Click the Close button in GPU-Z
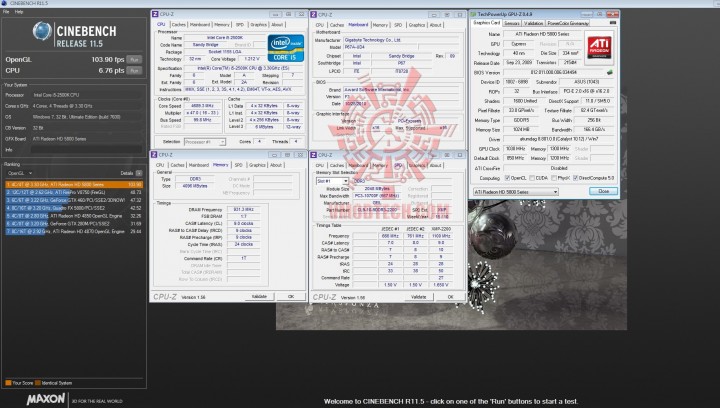Screen dimensions: 720x408 click(x=603, y=191)
